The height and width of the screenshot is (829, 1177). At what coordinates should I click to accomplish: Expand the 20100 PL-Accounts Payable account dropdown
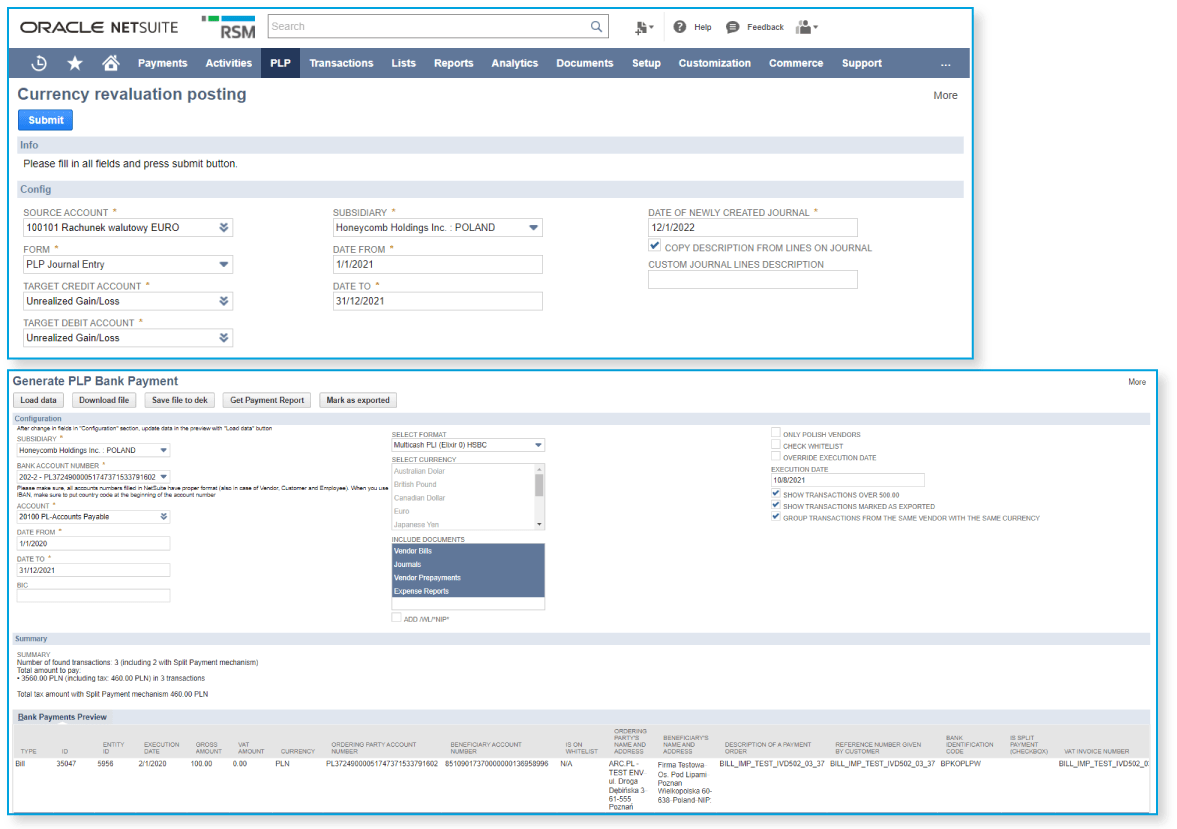click(x=163, y=517)
